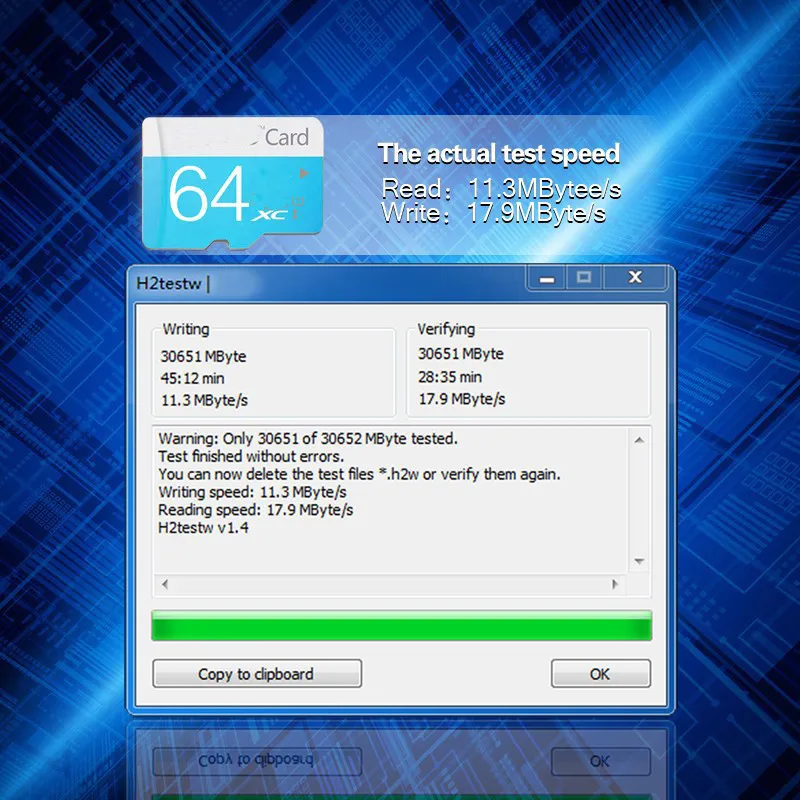Select '11.3 MByte/s' in Writing group

tap(204, 401)
